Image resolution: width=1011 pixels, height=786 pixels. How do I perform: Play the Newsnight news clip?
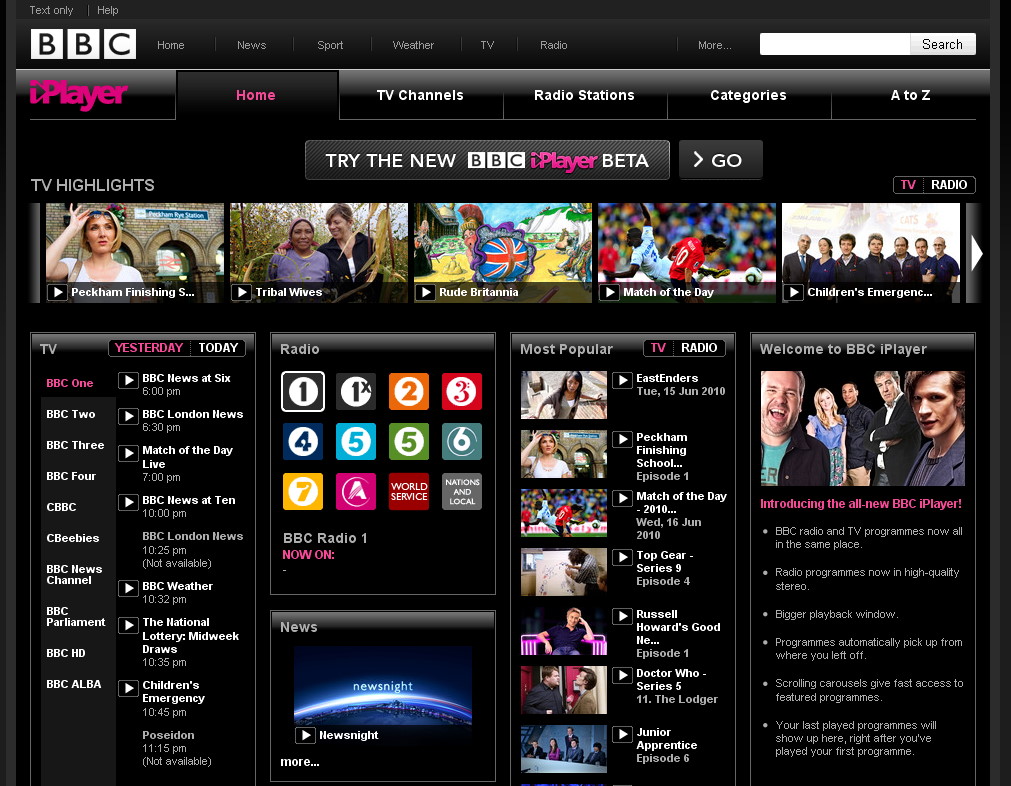(x=305, y=735)
